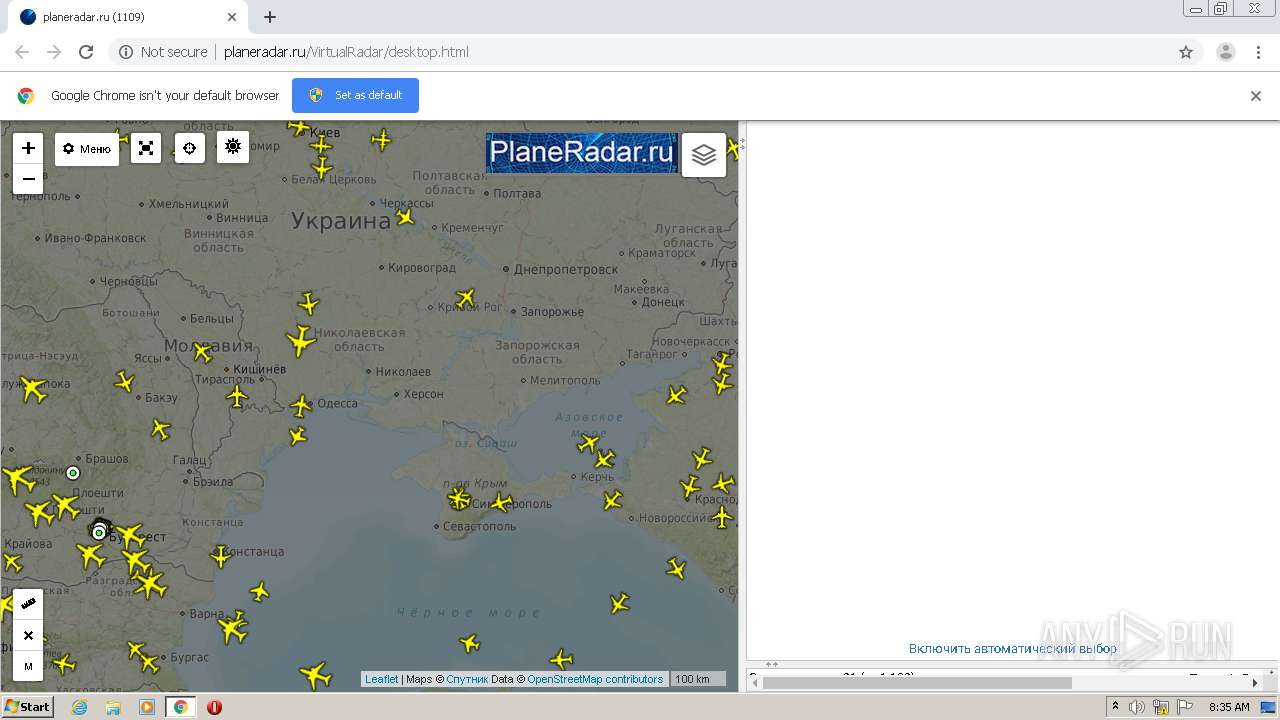The width and height of the screenshot is (1280, 720).
Task: Launch Internet Explorer from taskbar
Action: pos(79,707)
